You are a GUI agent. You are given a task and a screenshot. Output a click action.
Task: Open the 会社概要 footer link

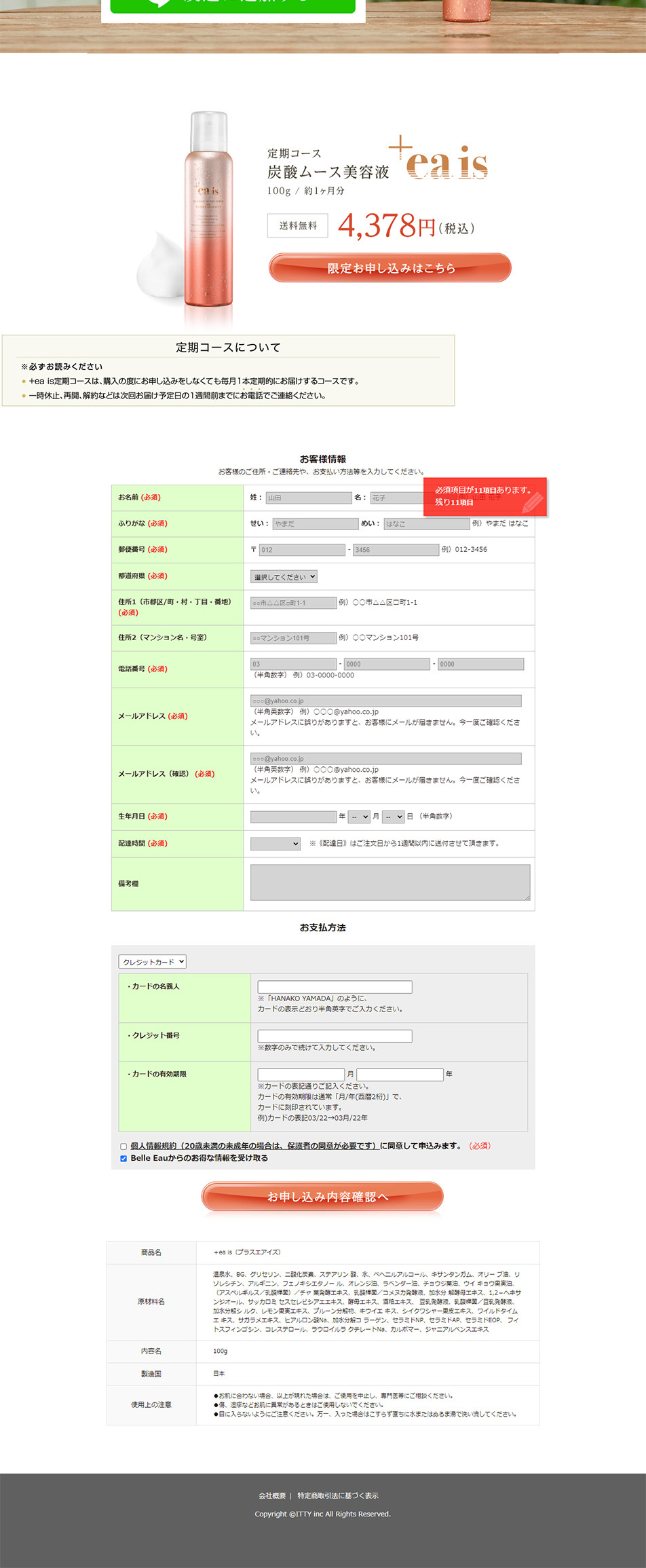point(272,1495)
